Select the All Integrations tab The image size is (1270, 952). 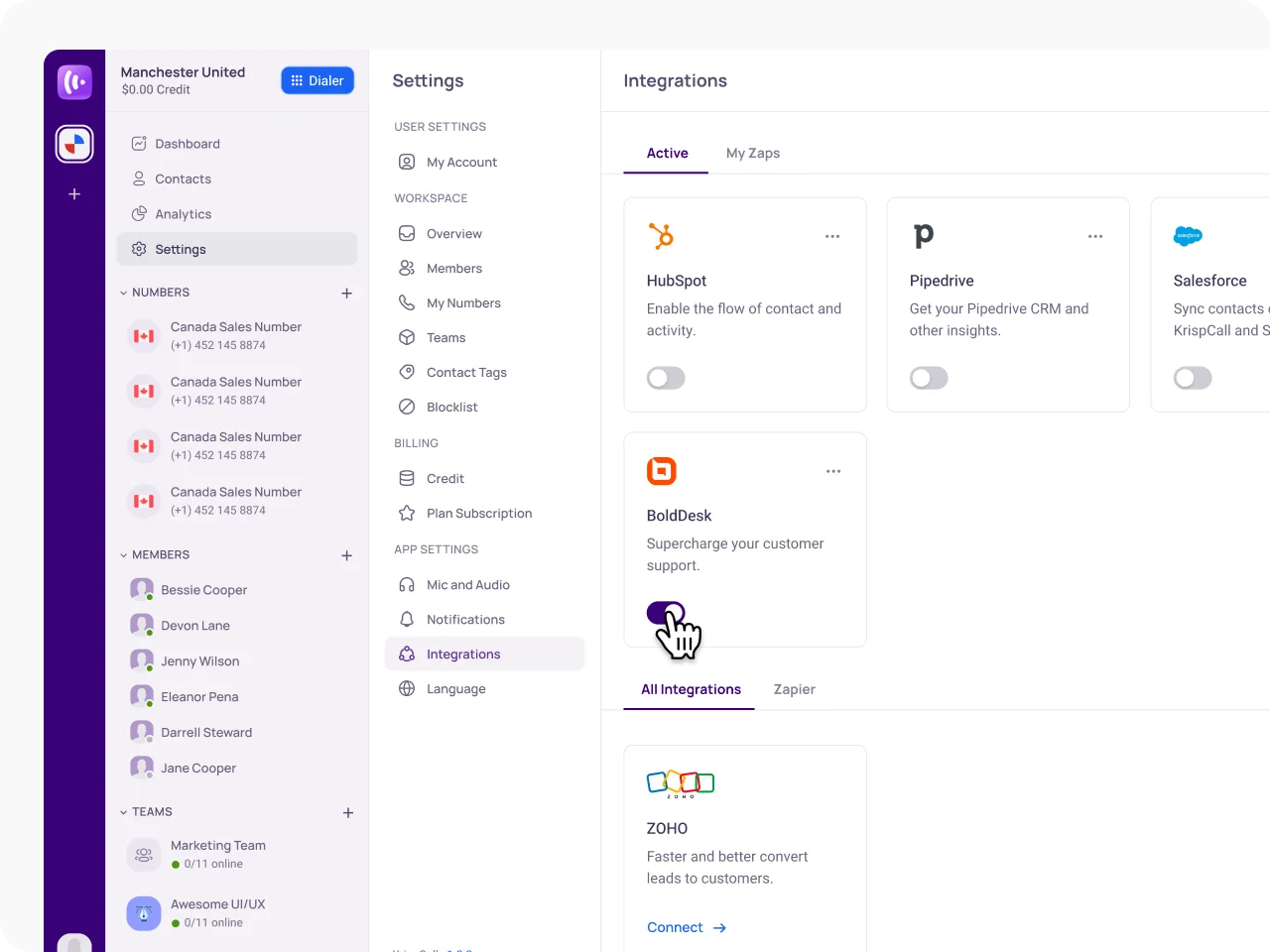click(x=691, y=690)
